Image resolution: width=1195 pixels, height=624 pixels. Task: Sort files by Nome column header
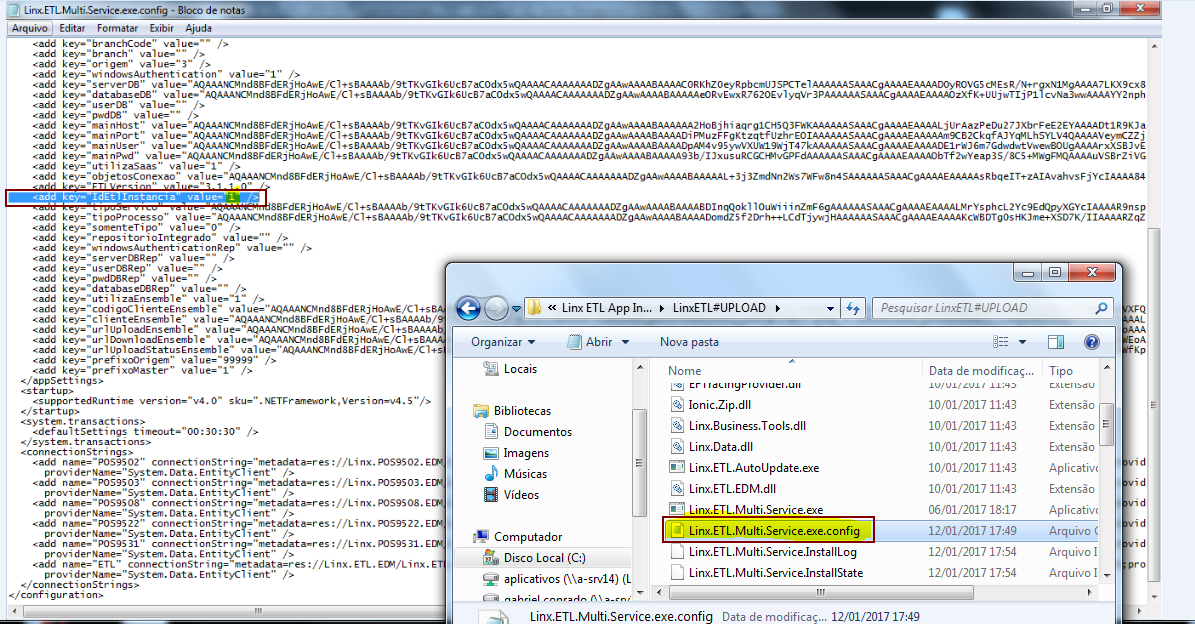coord(684,370)
